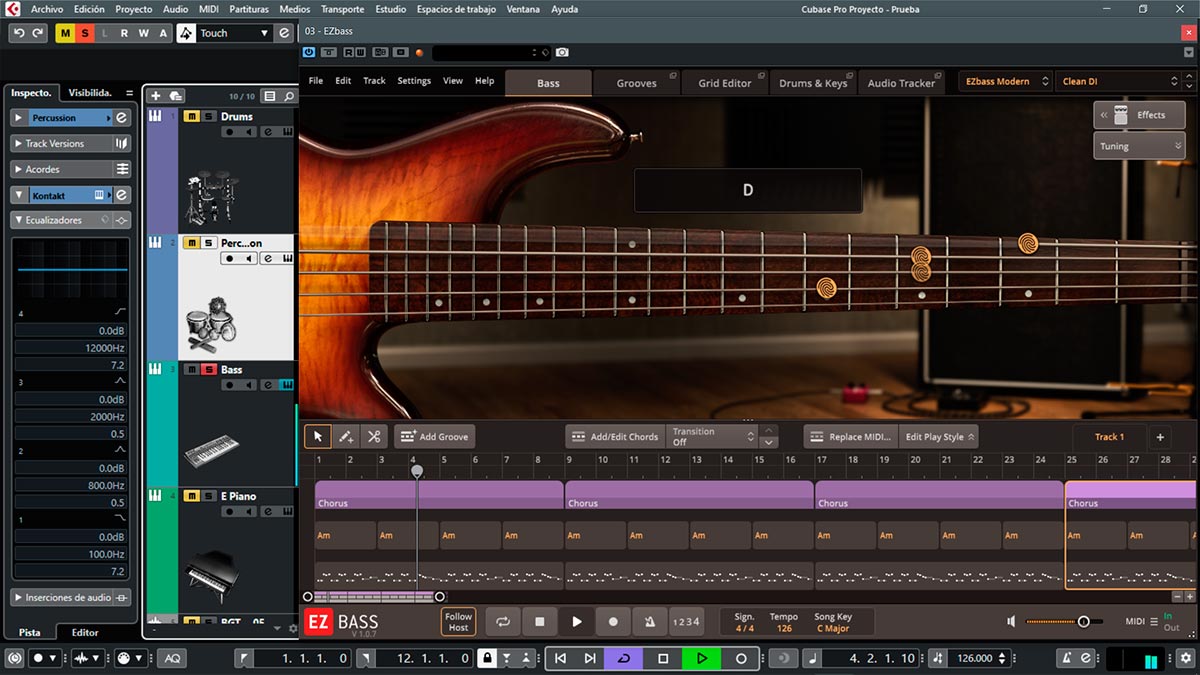Mute the Drums track

191,116
